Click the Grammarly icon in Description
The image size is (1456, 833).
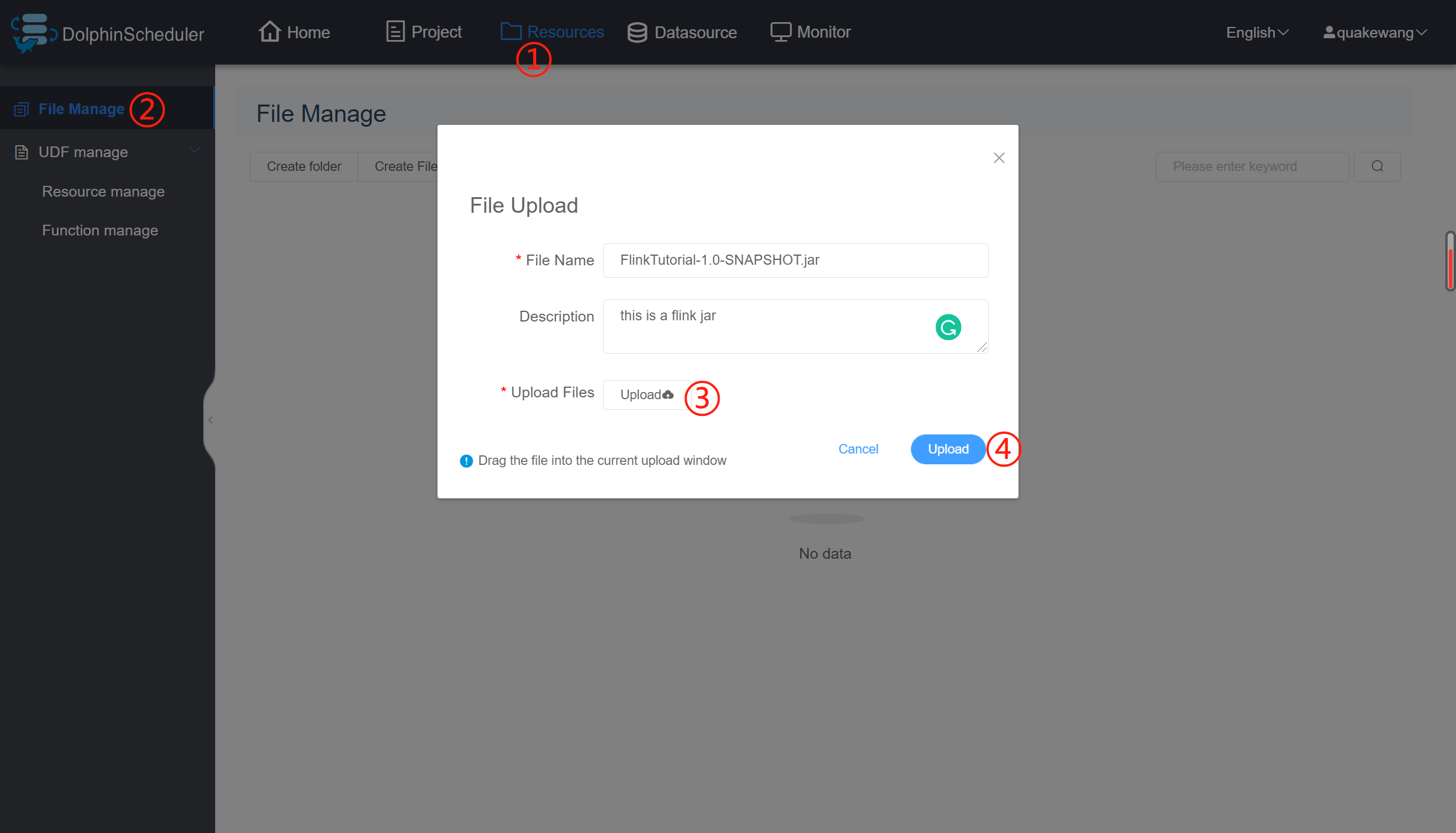click(948, 327)
